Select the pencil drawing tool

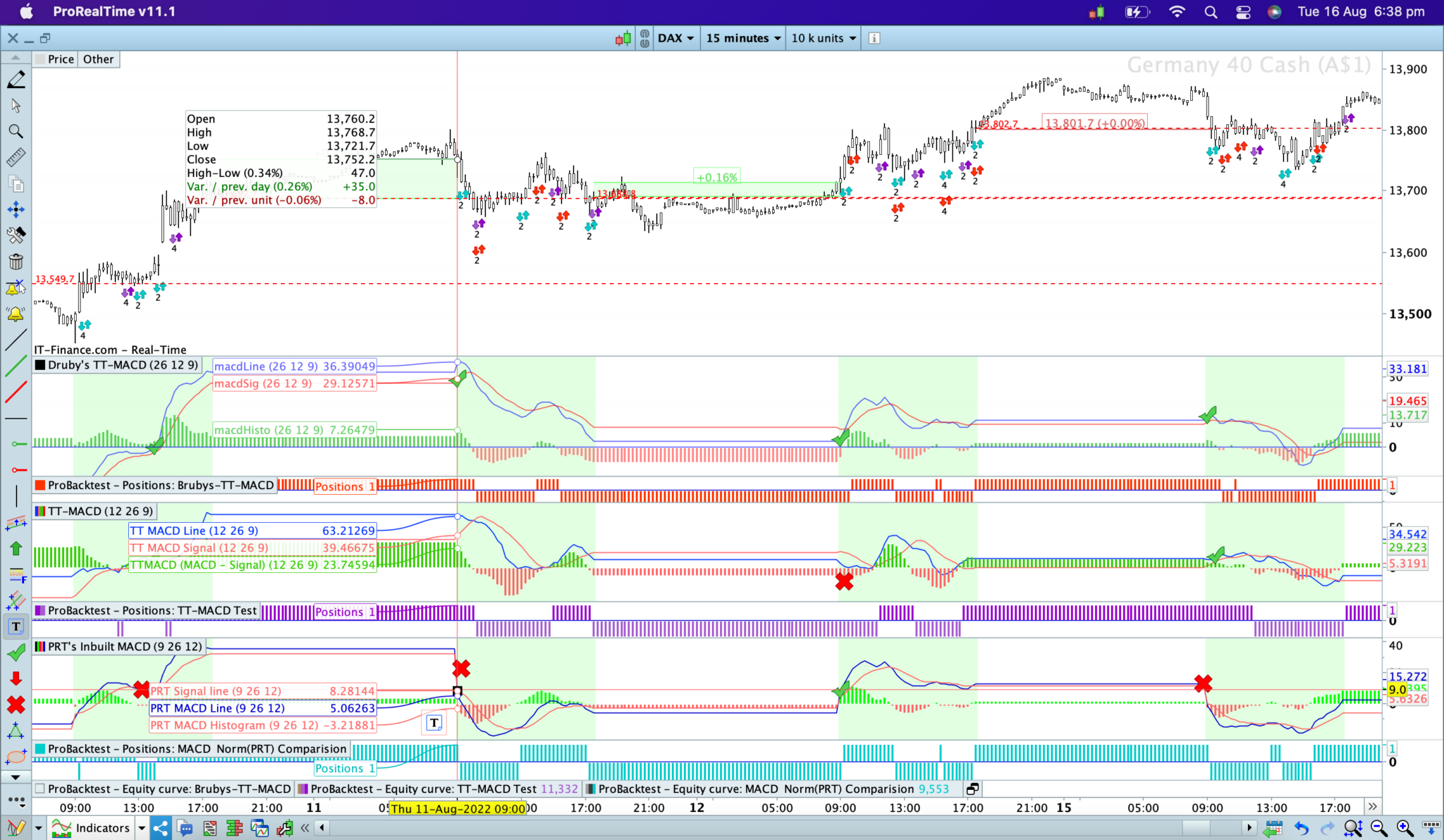(16, 79)
